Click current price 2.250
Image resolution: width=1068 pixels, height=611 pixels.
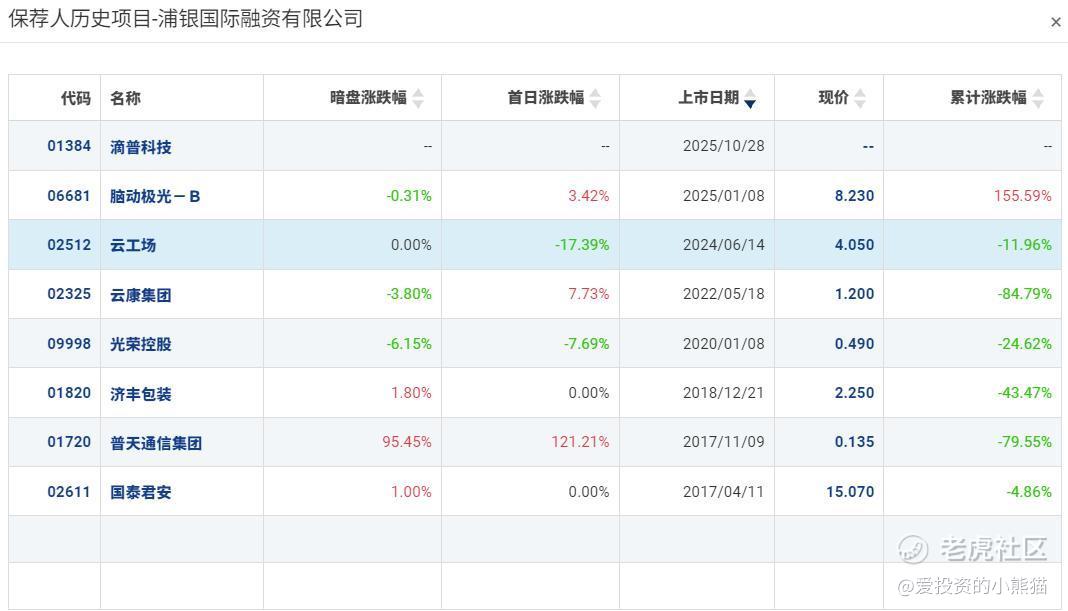pyautogui.click(x=854, y=392)
